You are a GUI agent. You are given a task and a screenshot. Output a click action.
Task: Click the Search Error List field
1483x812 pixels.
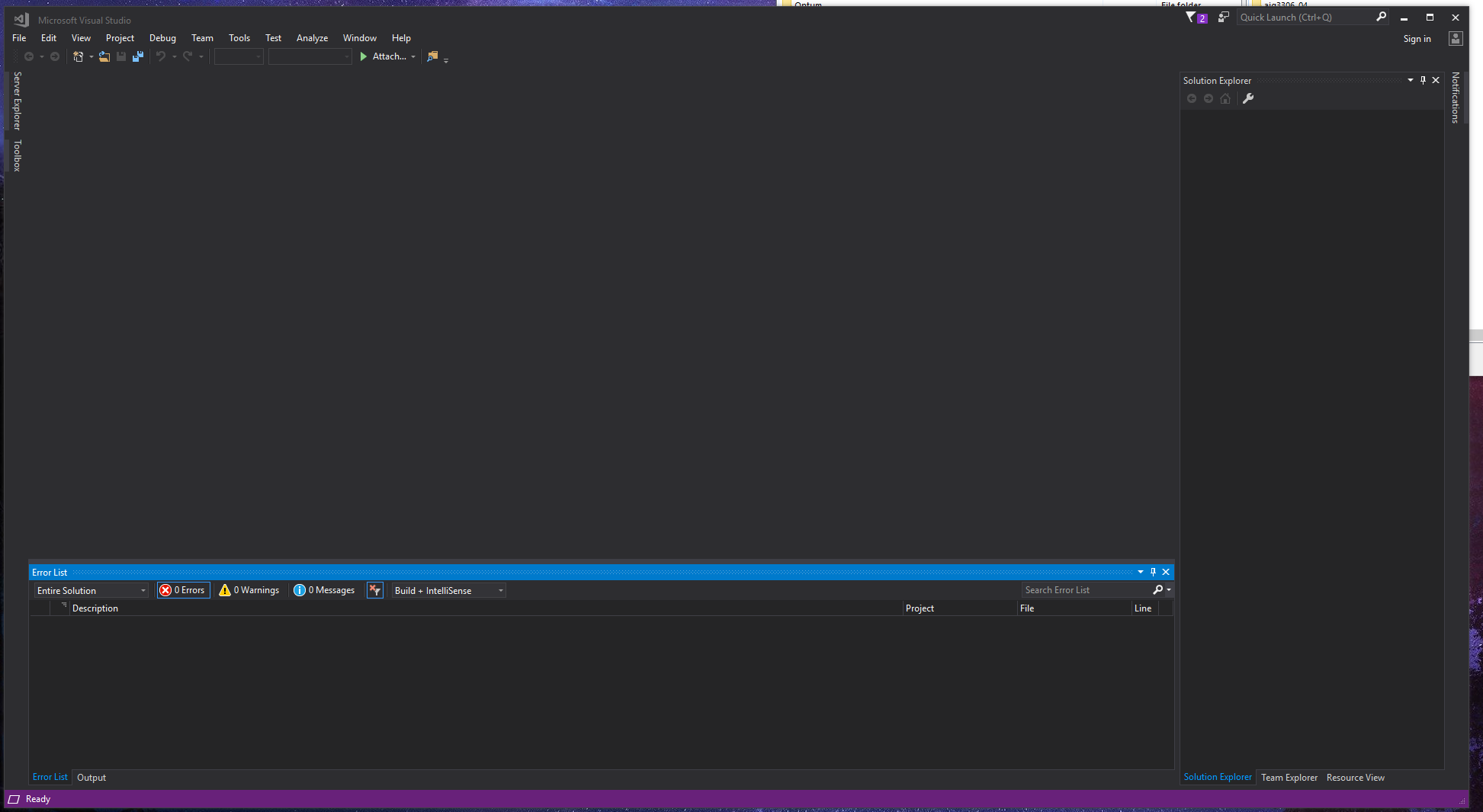coord(1086,590)
